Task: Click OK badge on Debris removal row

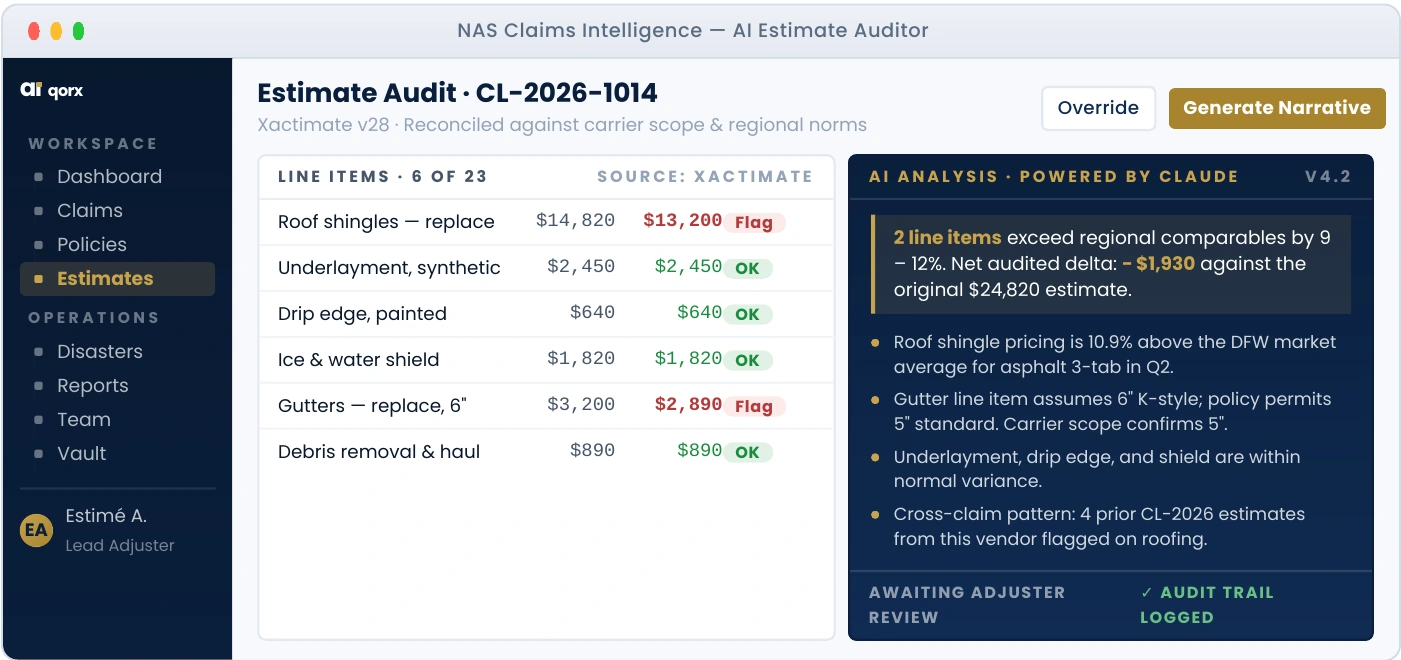Action: click(x=747, y=452)
